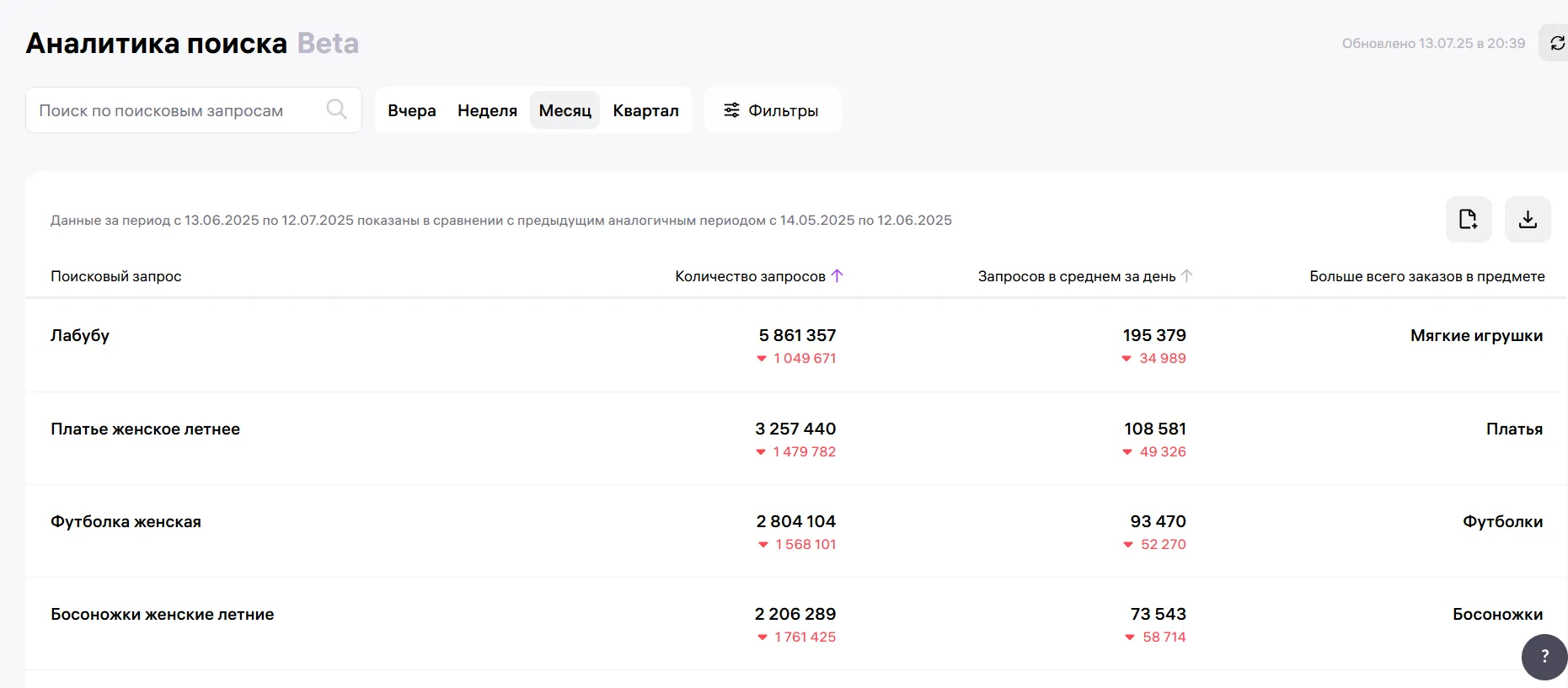Click the generate report file icon
This screenshot has width=1568, height=688.
(1468, 219)
